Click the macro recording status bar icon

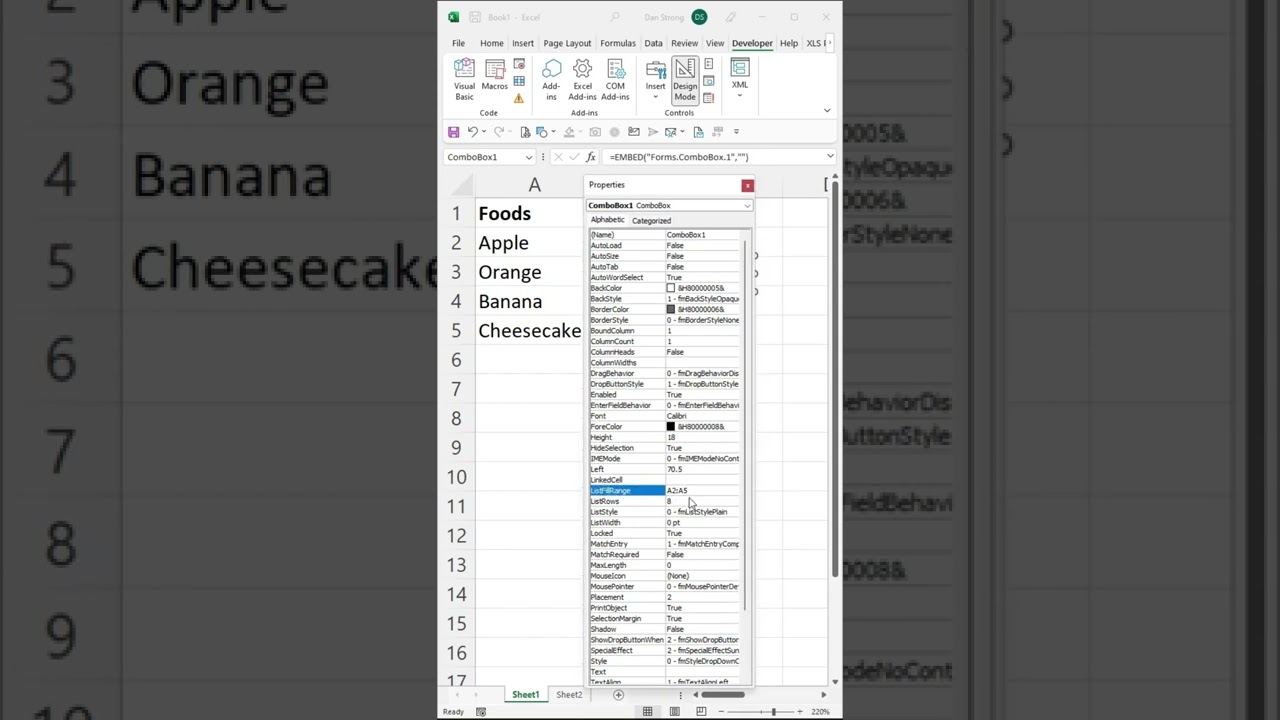(x=481, y=712)
